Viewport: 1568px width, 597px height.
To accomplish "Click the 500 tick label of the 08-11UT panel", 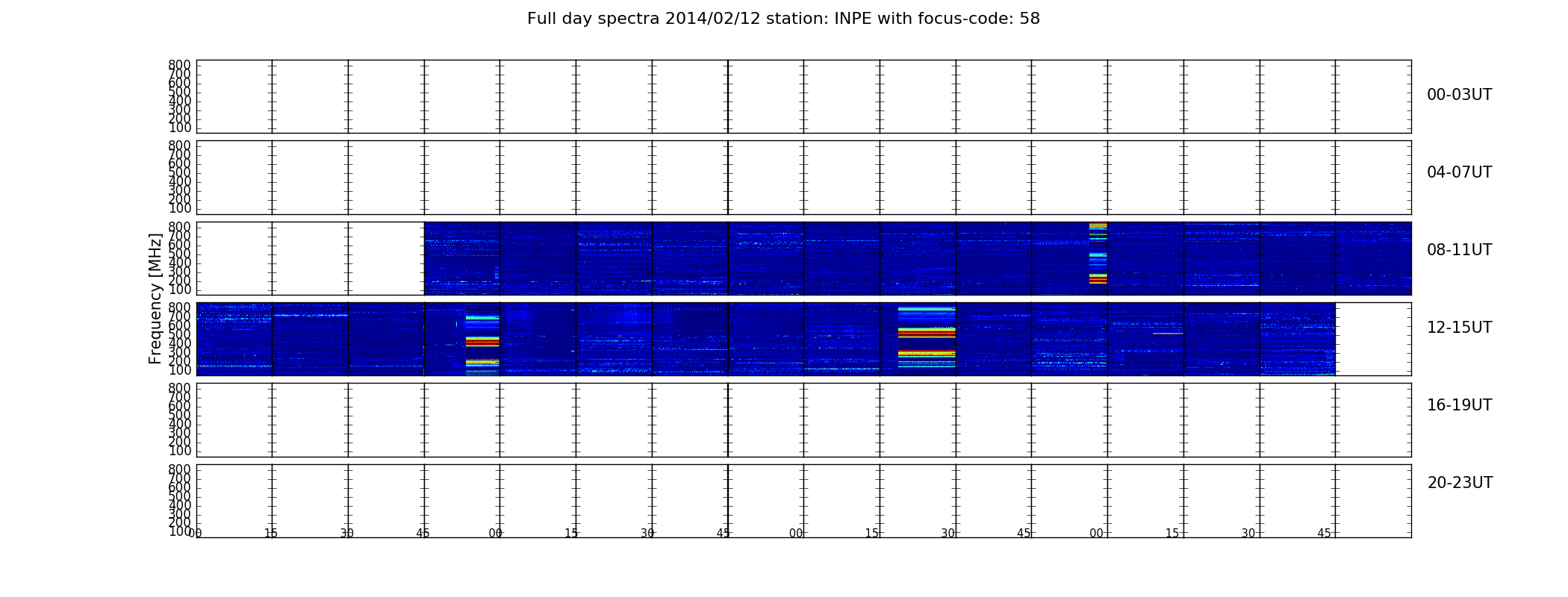I will [x=179, y=254].
